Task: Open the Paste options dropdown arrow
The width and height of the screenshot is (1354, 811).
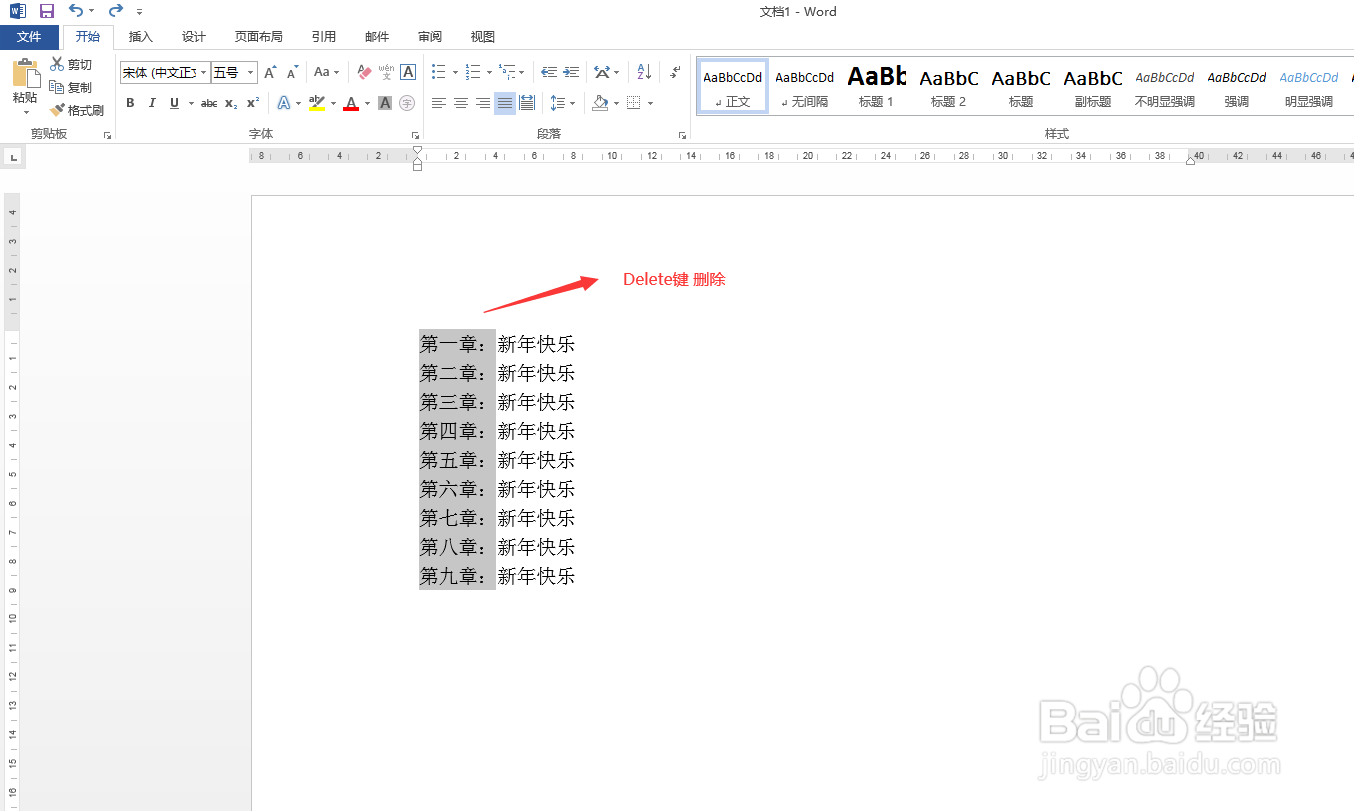Action: pos(25,113)
